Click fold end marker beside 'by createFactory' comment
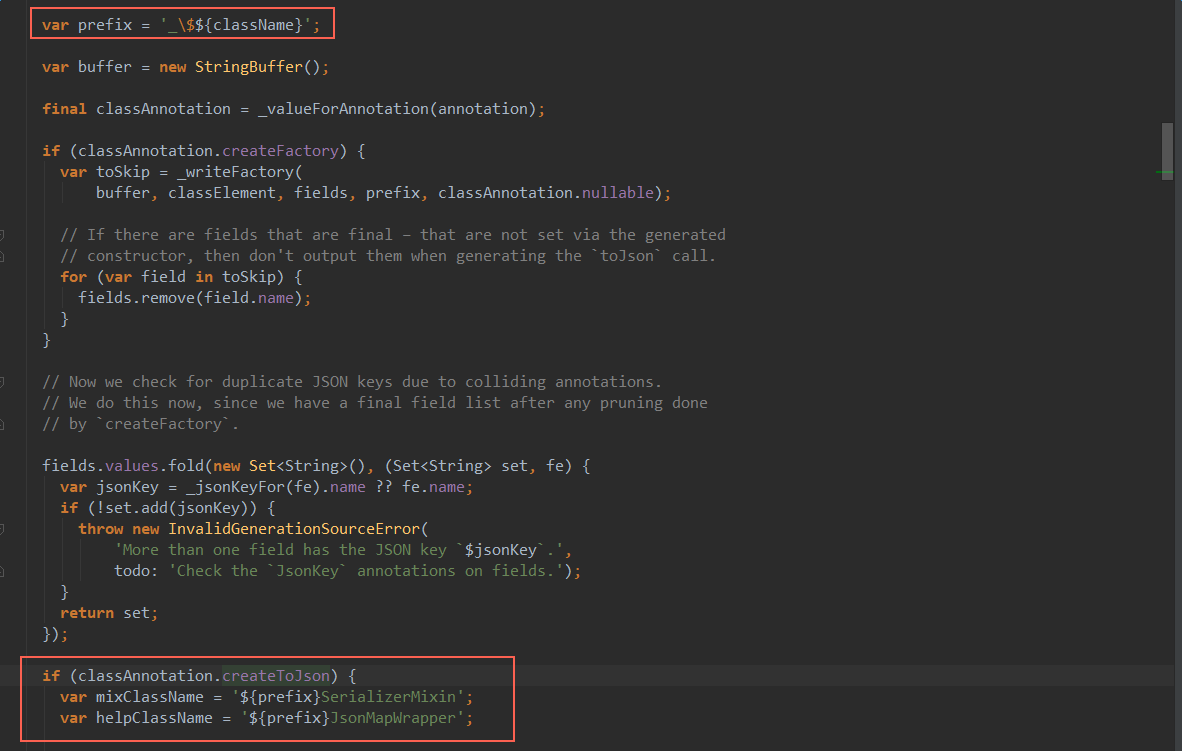This screenshot has width=1182, height=751. [x=3, y=424]
